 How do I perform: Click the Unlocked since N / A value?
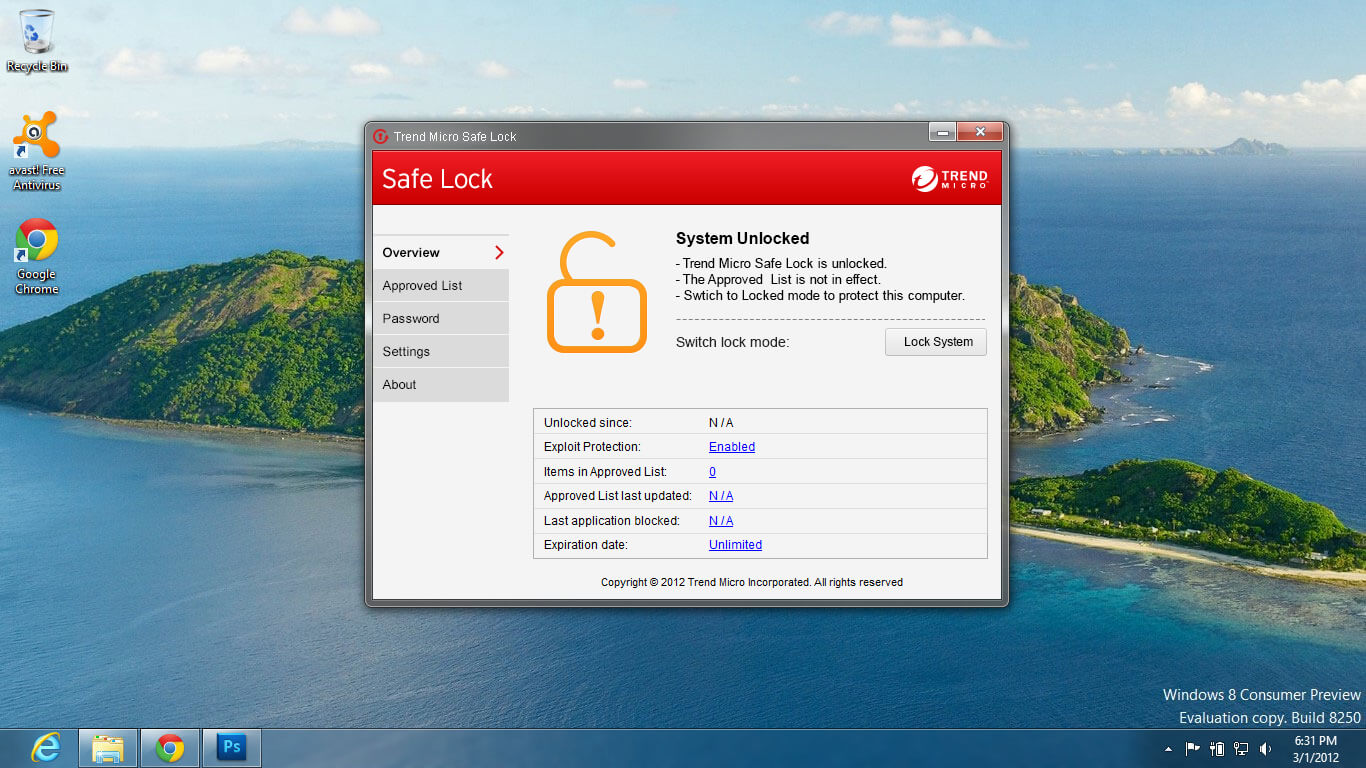pyautogui.click(x=721, y=423)
